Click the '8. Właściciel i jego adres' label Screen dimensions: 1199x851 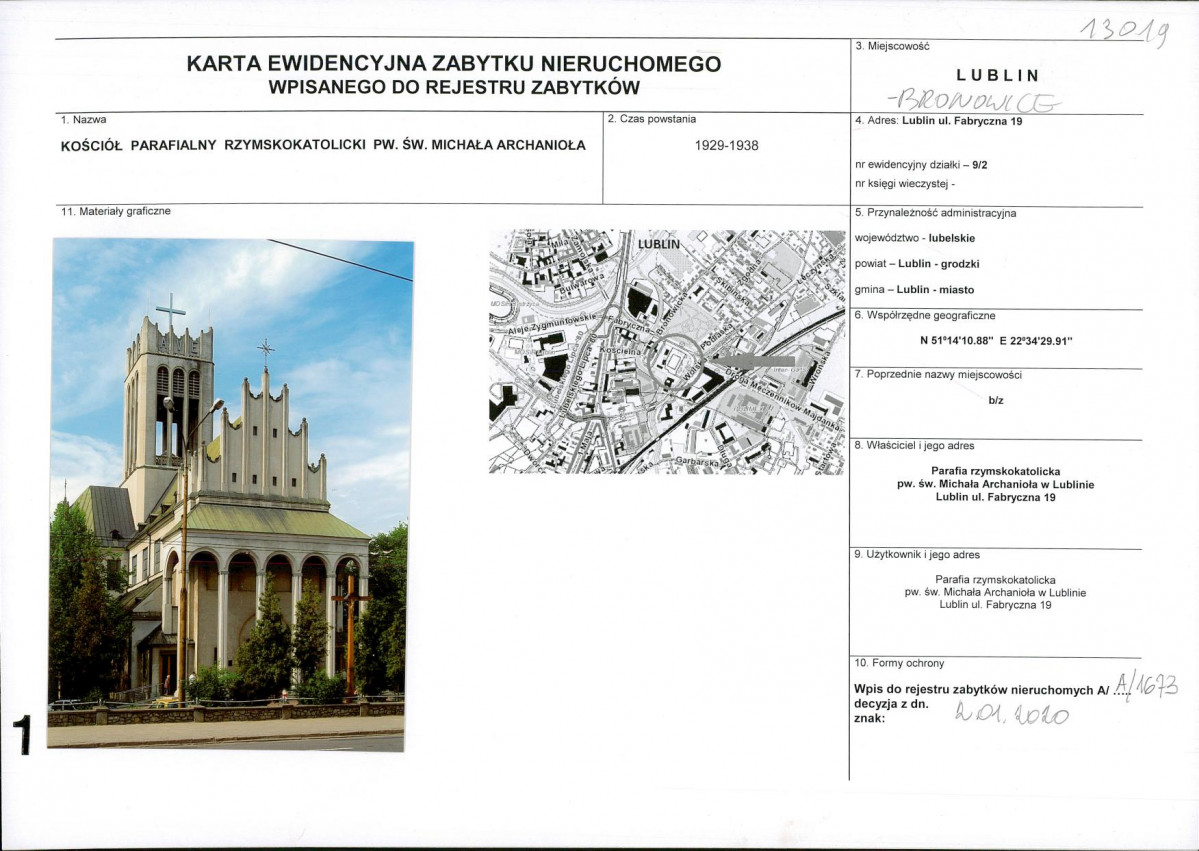915,445
